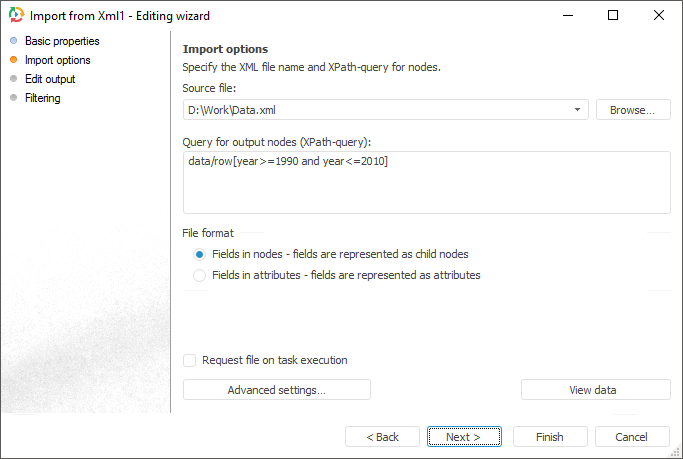The width and height of the screenshot is (683, 459).
Task: Maximize the Editing wizard window
Action: click(613, 16)
